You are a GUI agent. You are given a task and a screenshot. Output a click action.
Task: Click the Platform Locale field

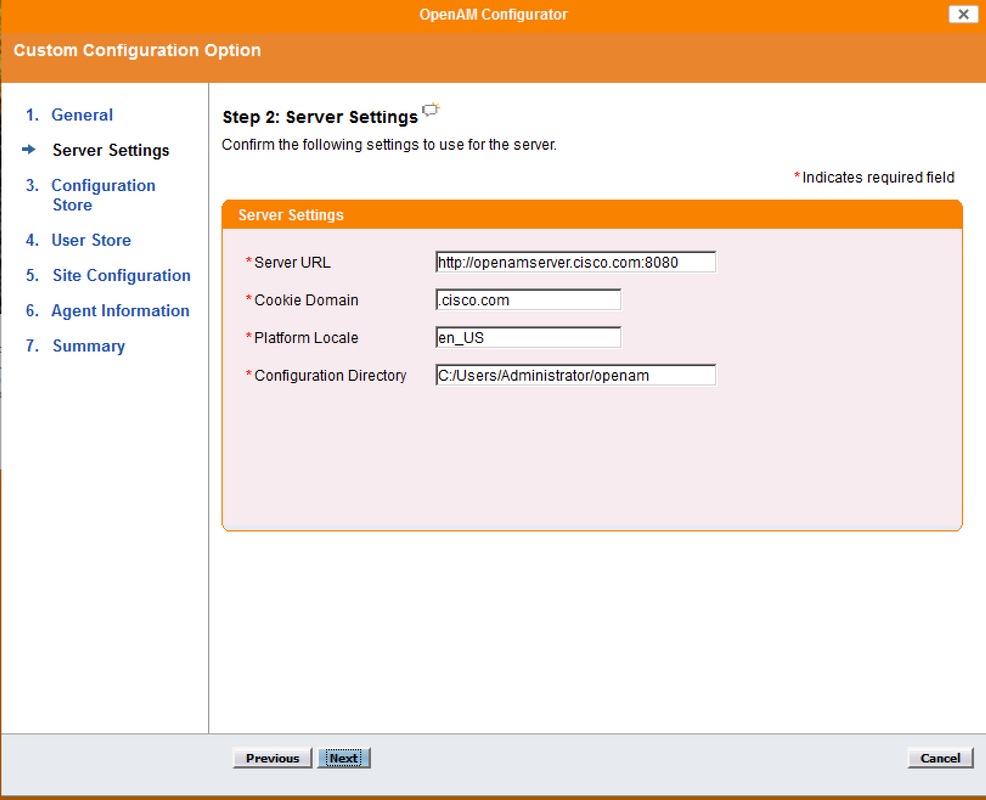coord(527,337)
